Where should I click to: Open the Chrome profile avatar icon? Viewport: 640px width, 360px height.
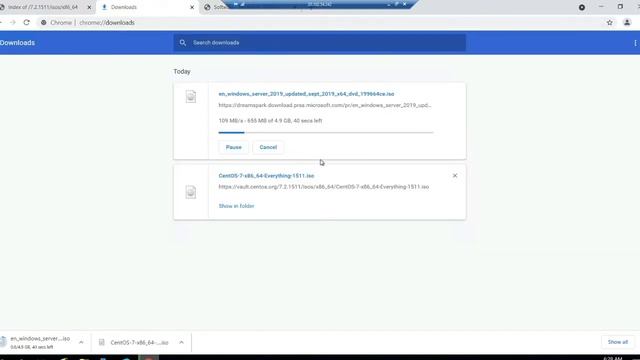(627, 22)
